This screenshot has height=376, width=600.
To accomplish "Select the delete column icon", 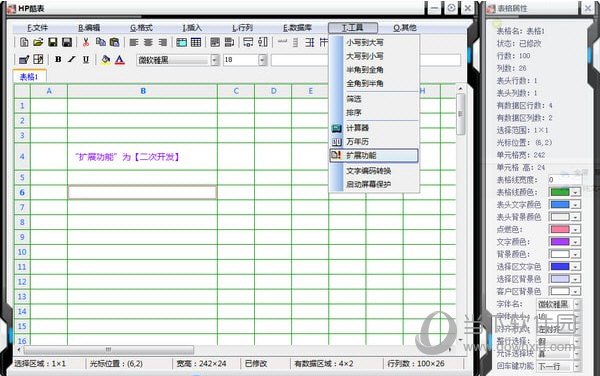I will (x=263, y=42).
